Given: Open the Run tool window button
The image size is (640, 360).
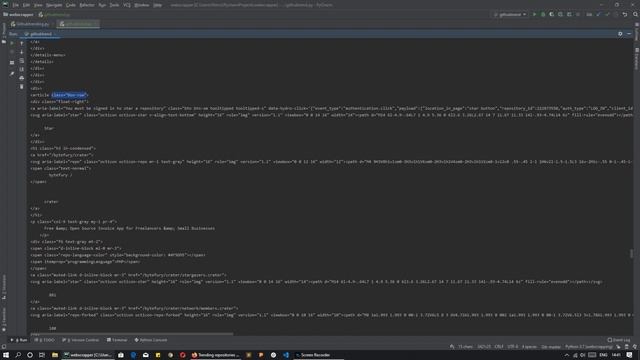Looking at the screenshot, I should (19, 340).
